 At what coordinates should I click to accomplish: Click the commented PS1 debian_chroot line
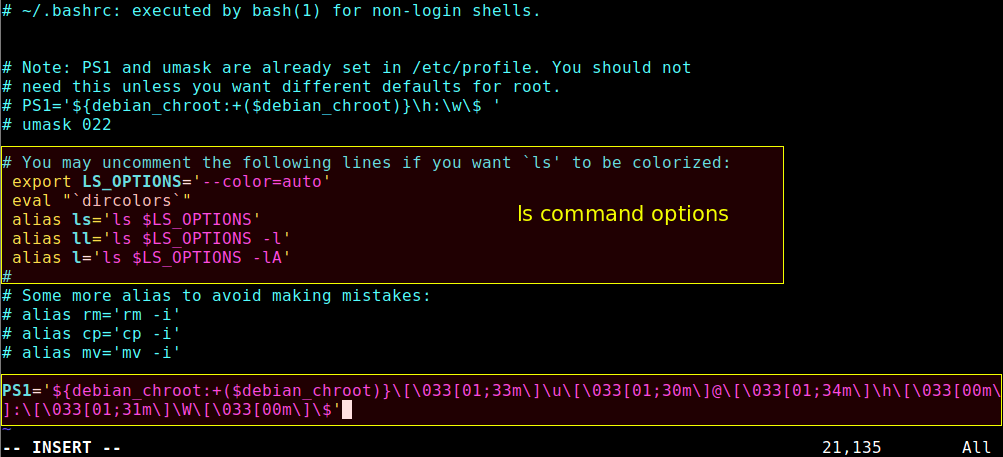(250, 106)
